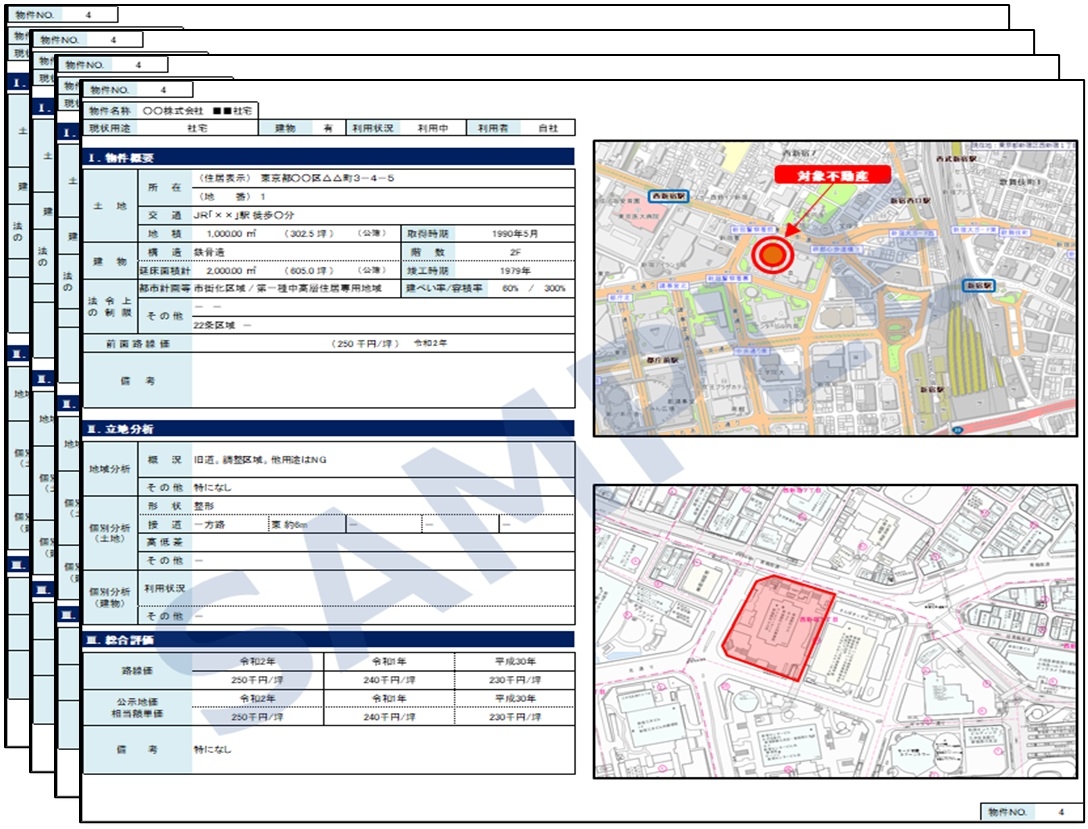Click the 取得時期 label
Screen dimensions: 1088x829
428,234
